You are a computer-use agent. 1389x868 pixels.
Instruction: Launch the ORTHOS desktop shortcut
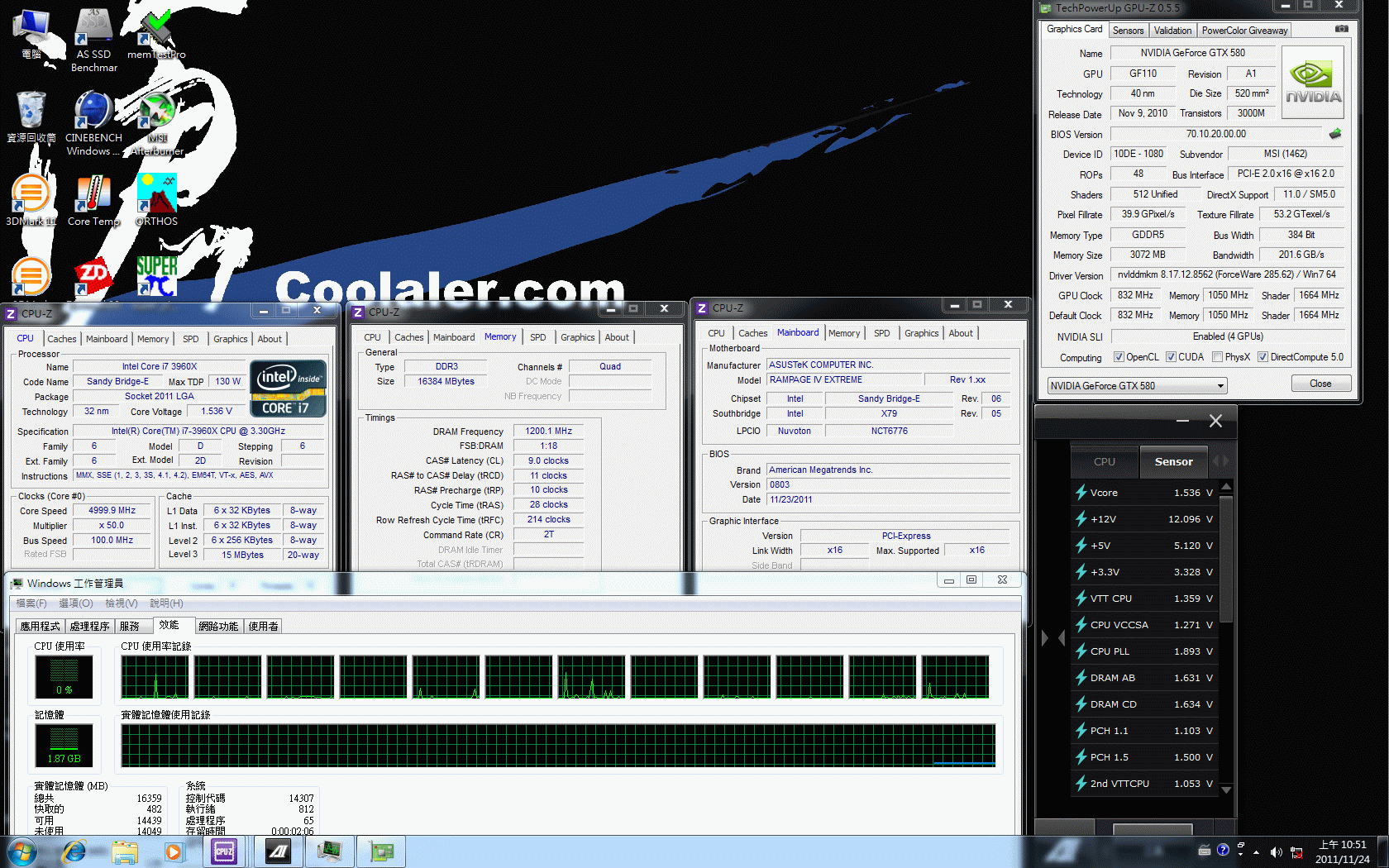[156, 200]
